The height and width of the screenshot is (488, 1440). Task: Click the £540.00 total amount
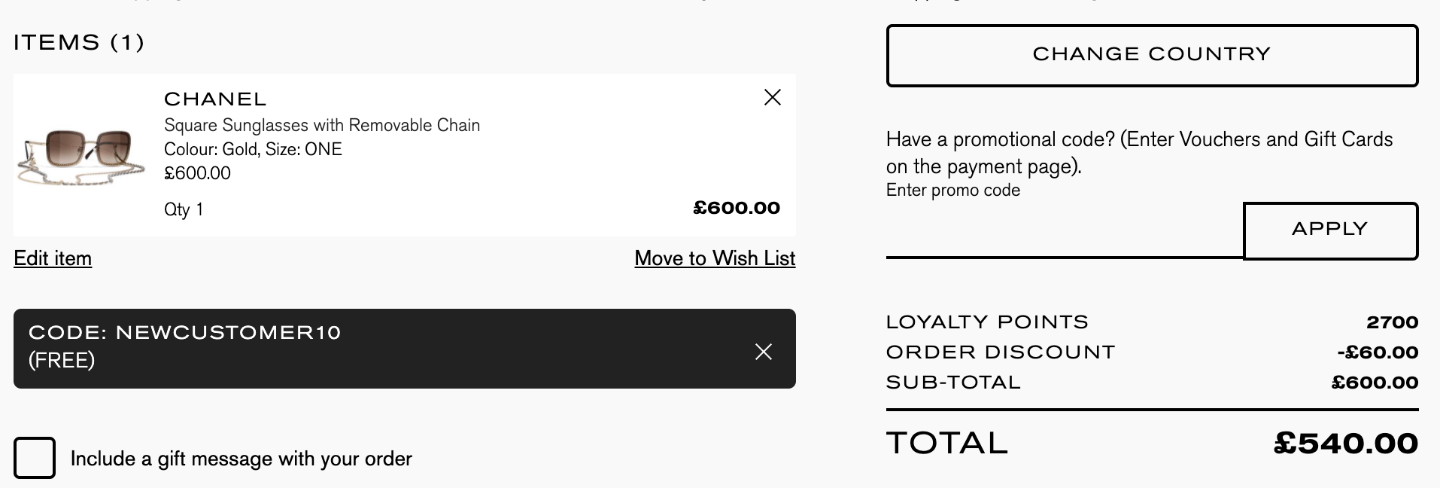pos(1346,442)
